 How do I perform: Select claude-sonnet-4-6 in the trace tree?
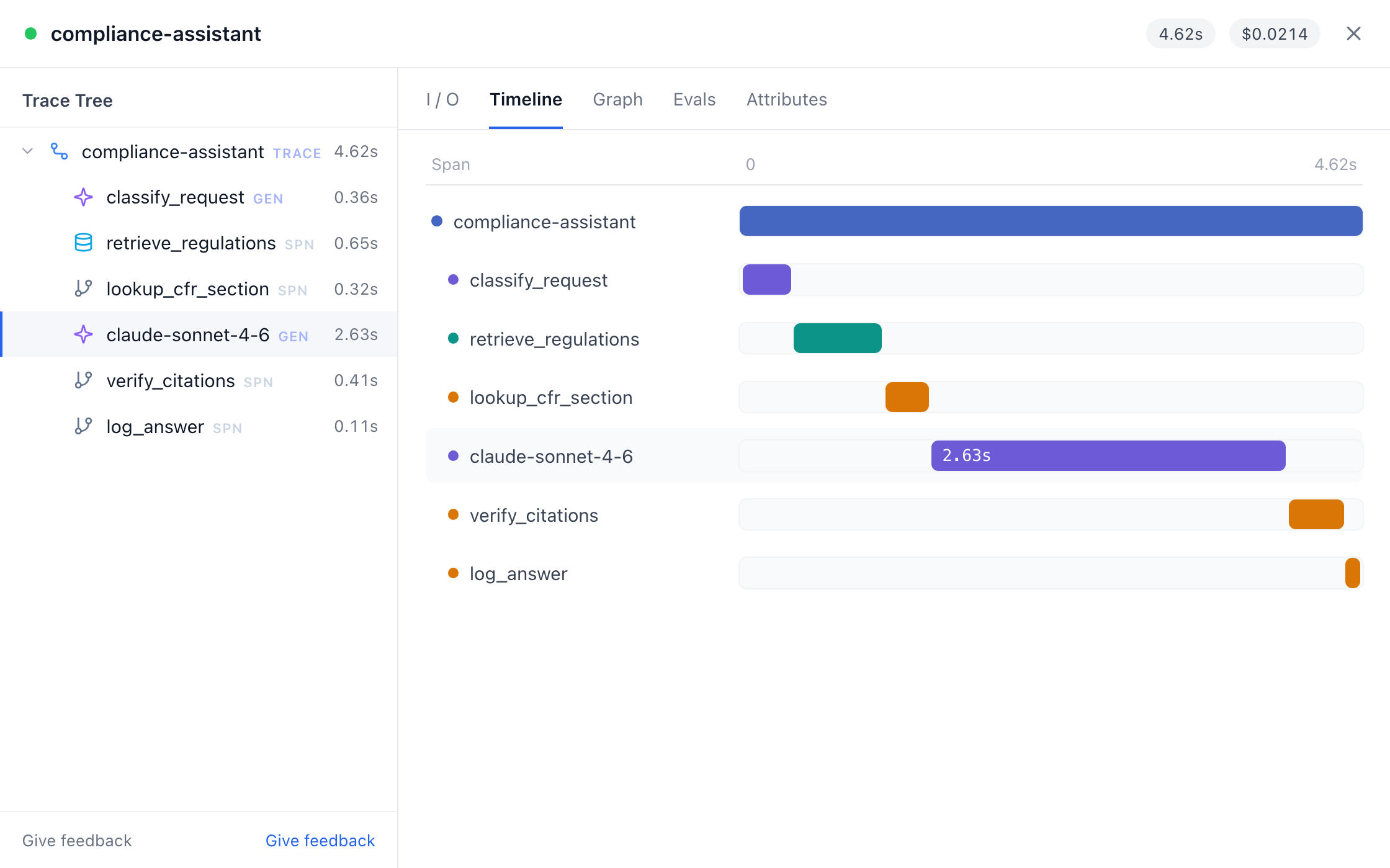tap(199, 335)
